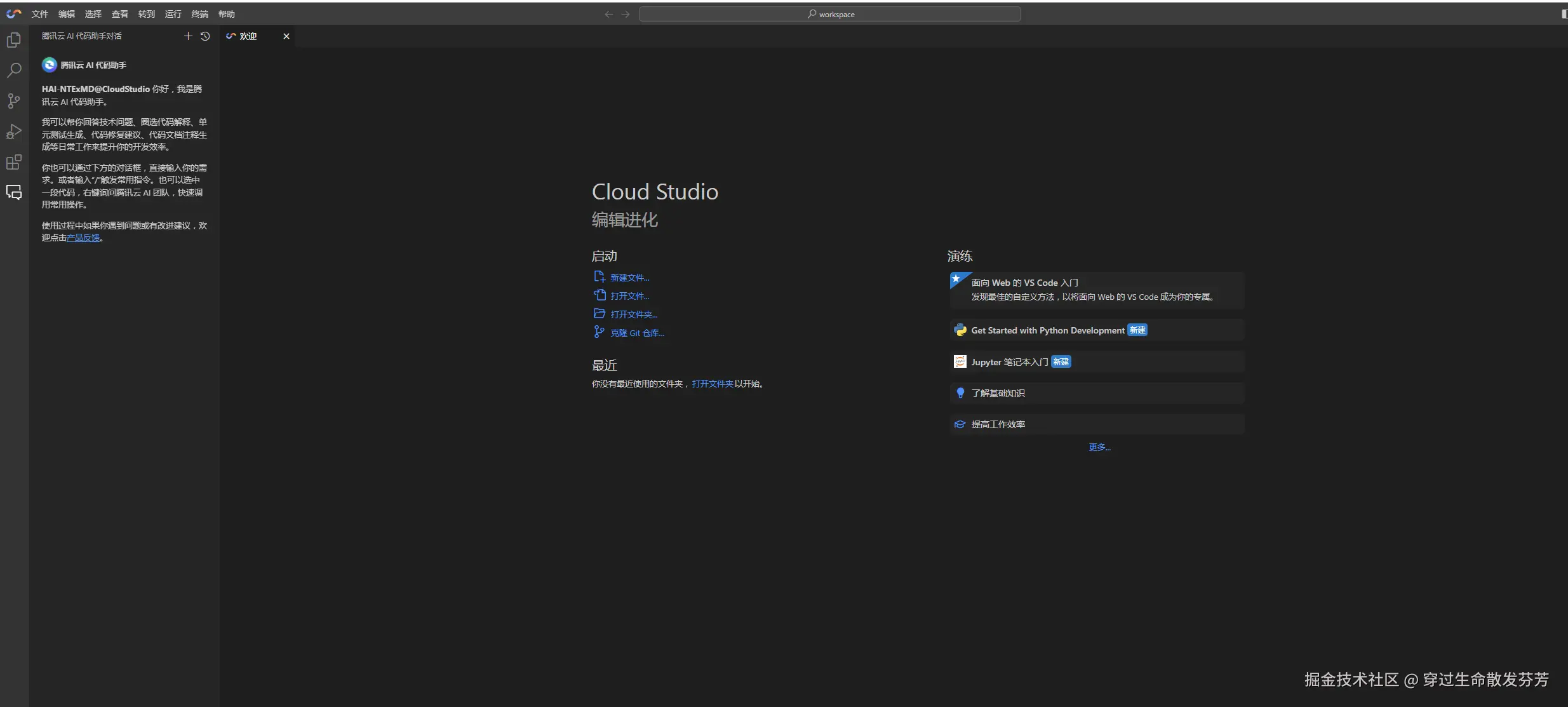View chat history clock icon

pos(205,36)
